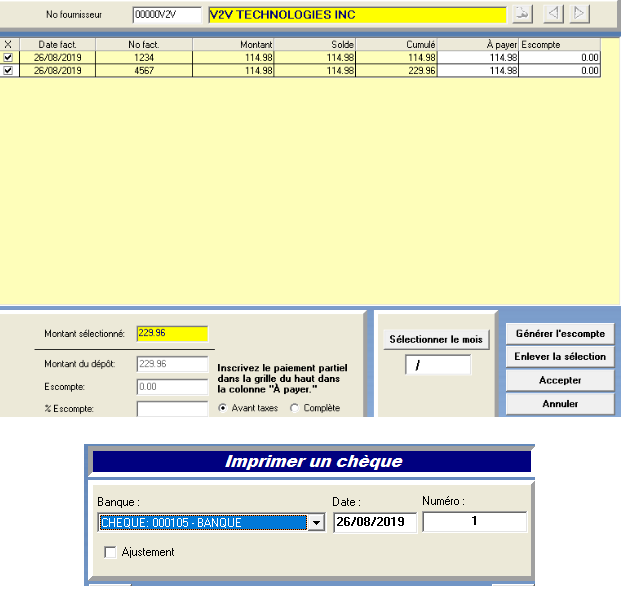
Task: Click the Escompte amount field below deposit
Action: click(172, 387)
